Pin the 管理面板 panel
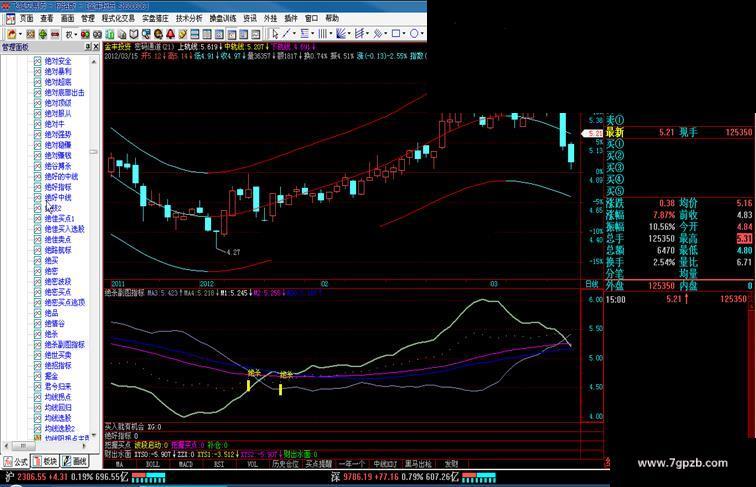The width and height of the screenshot is (756, 487). click(x=88, y=47)
